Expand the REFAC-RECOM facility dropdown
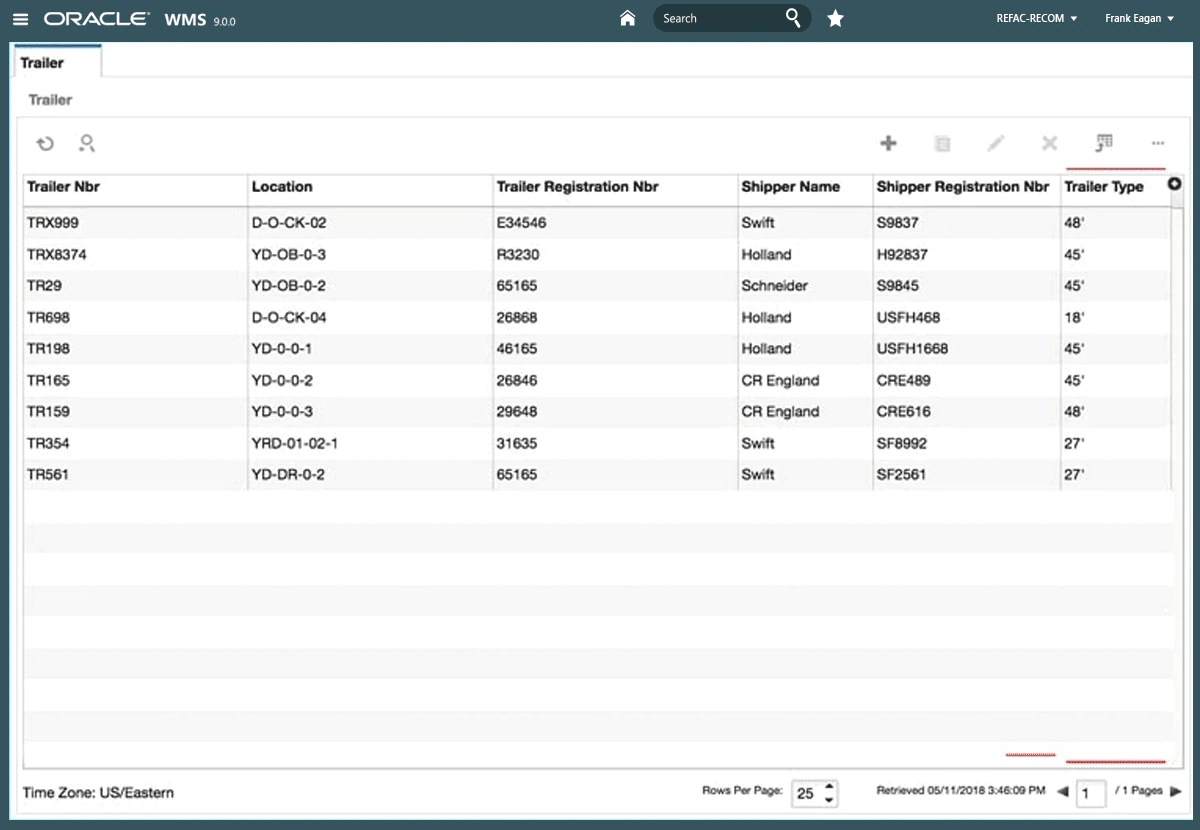Screen dimensions: 1200x830 [1037, 18]
